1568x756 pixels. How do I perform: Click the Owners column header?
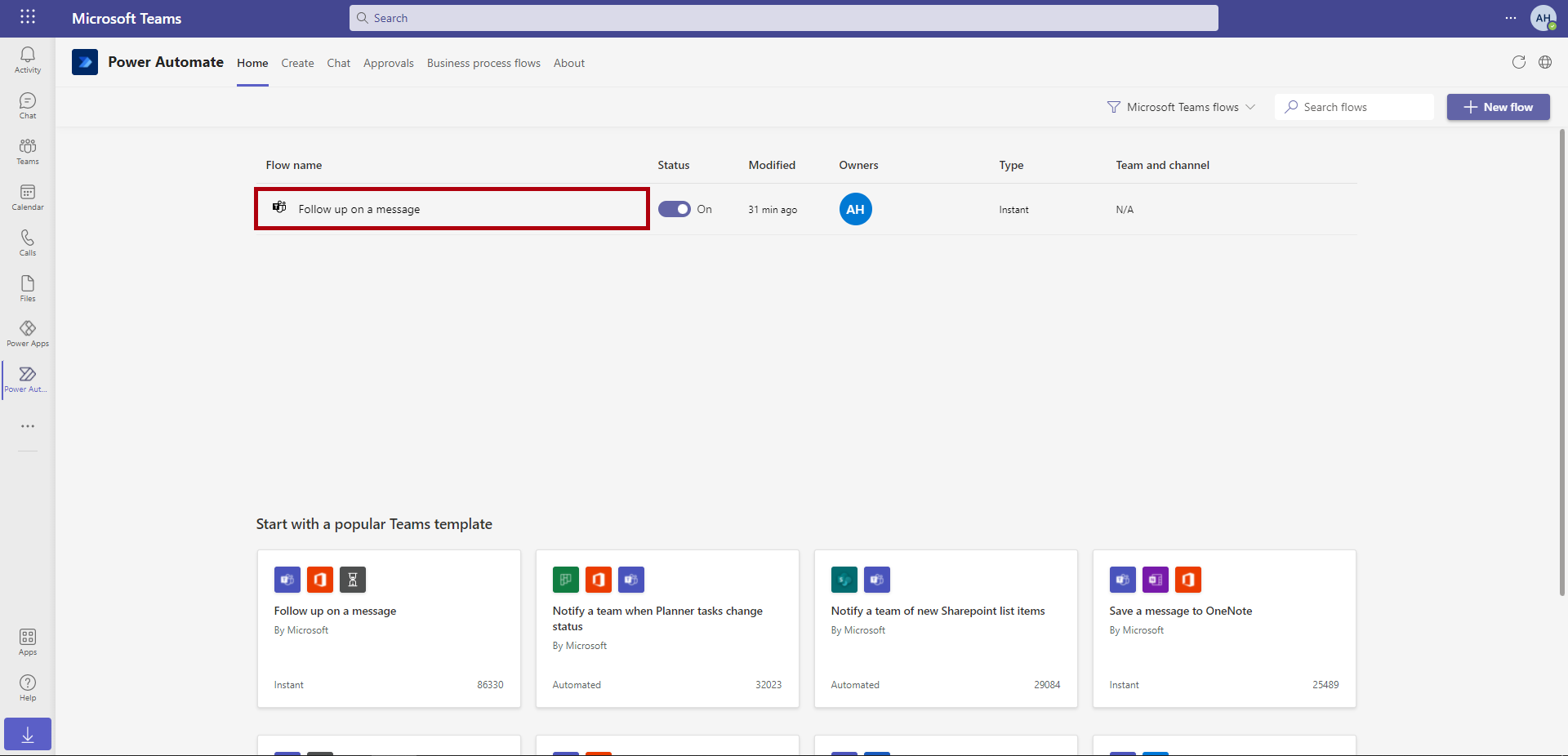859,165
